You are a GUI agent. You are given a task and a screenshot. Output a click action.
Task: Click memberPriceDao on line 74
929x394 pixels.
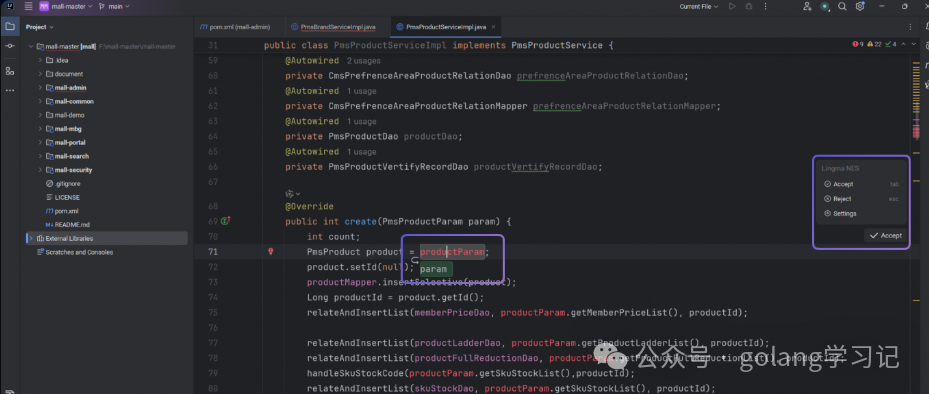click(452, 312)
